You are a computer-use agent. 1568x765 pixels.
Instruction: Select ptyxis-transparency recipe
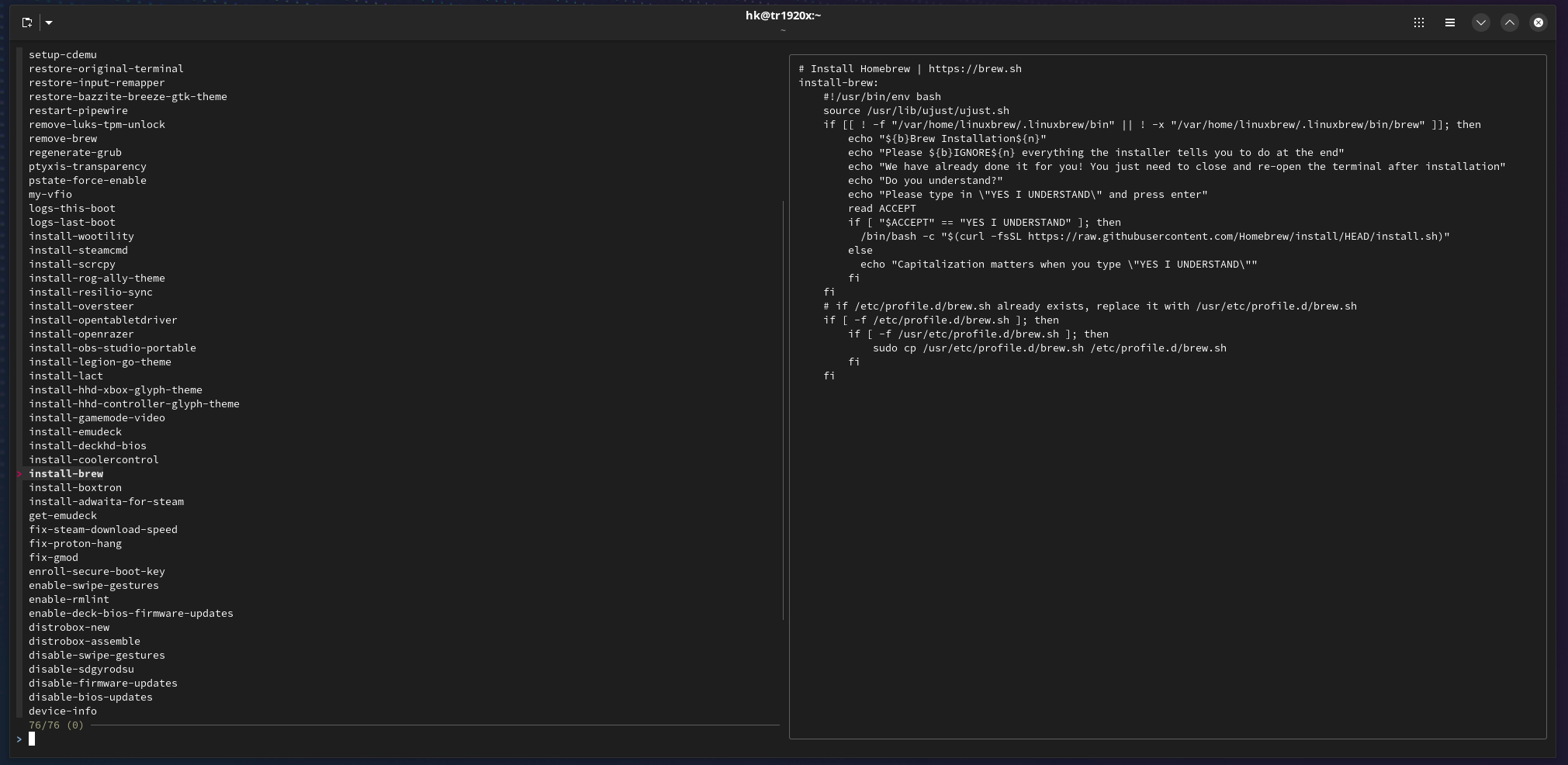(x=88, y=167)
